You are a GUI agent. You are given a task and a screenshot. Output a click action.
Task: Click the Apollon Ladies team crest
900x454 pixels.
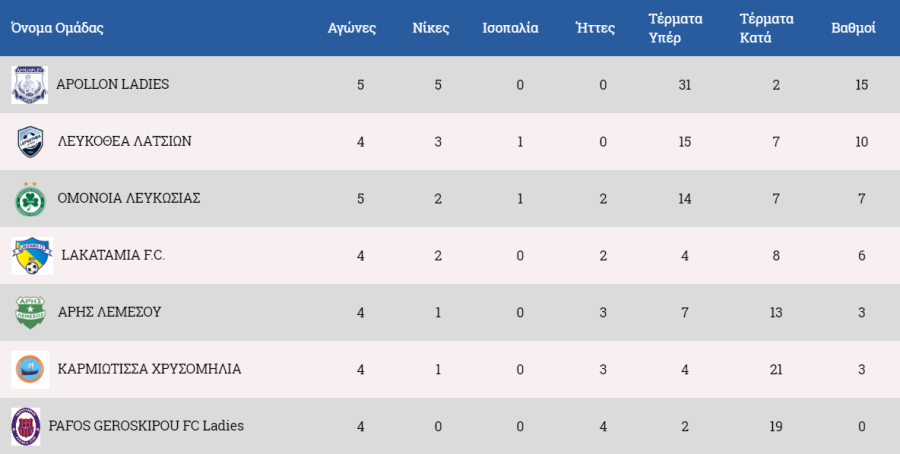click(29, 84)
